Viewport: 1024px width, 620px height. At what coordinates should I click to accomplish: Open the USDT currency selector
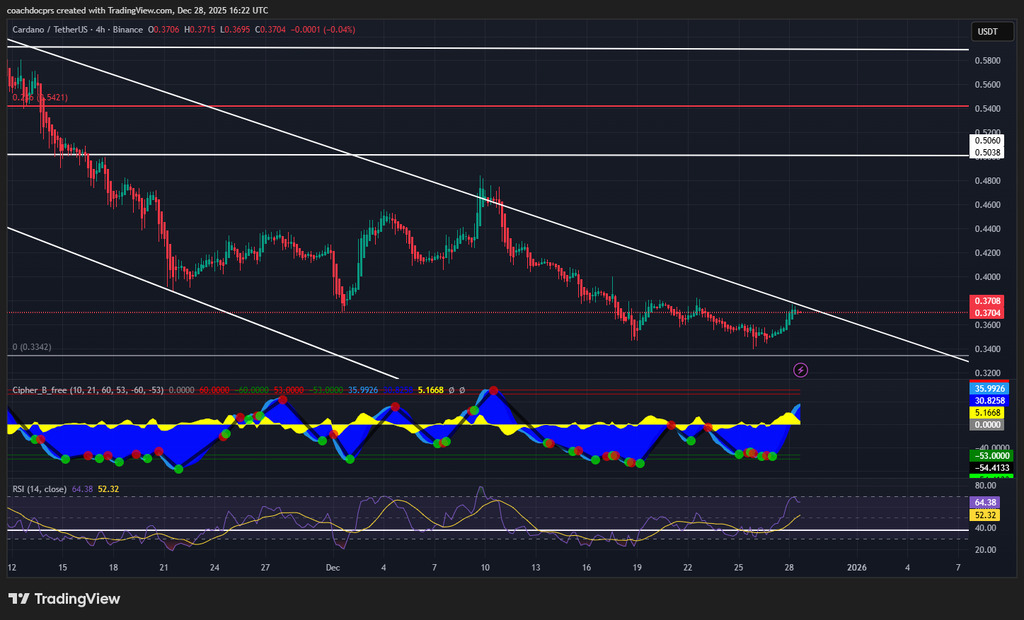[987, 32]
